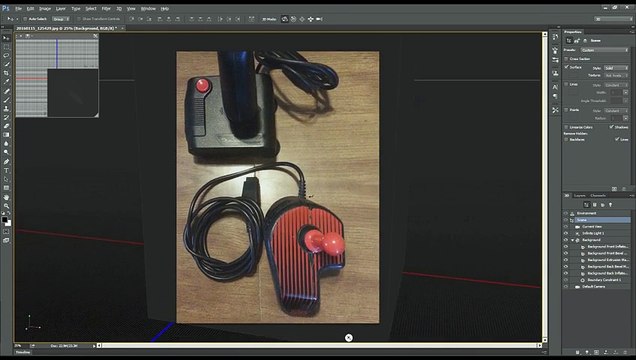The height and width of the screenshot is (360, 636).
Task: Click the horizontal scrollbar under the canvas
Action: tap(319, 346)
